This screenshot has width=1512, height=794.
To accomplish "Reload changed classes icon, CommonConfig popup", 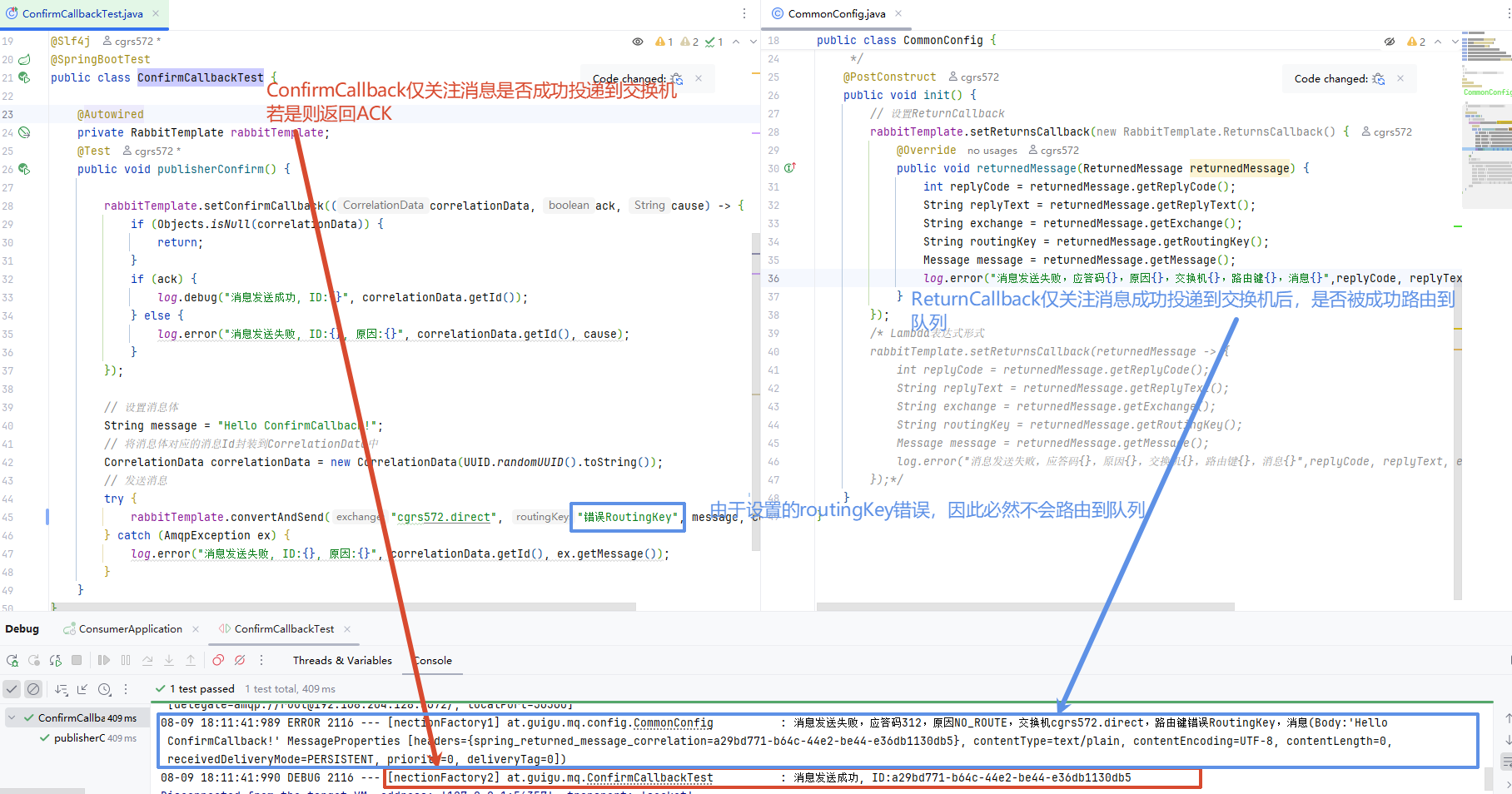I will coord(1379,78).
